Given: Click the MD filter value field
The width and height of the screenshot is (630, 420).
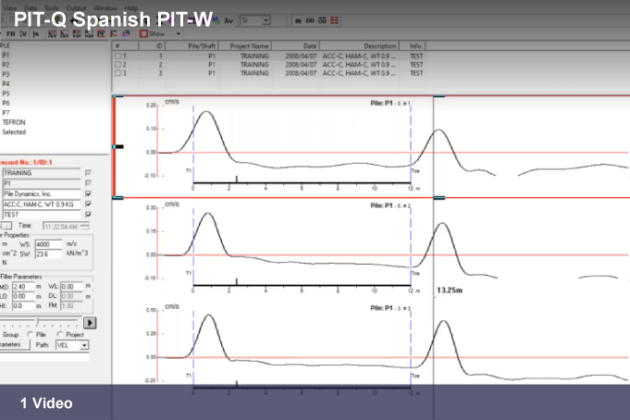Looking at the screenshot, I should (x=24, y=287).
